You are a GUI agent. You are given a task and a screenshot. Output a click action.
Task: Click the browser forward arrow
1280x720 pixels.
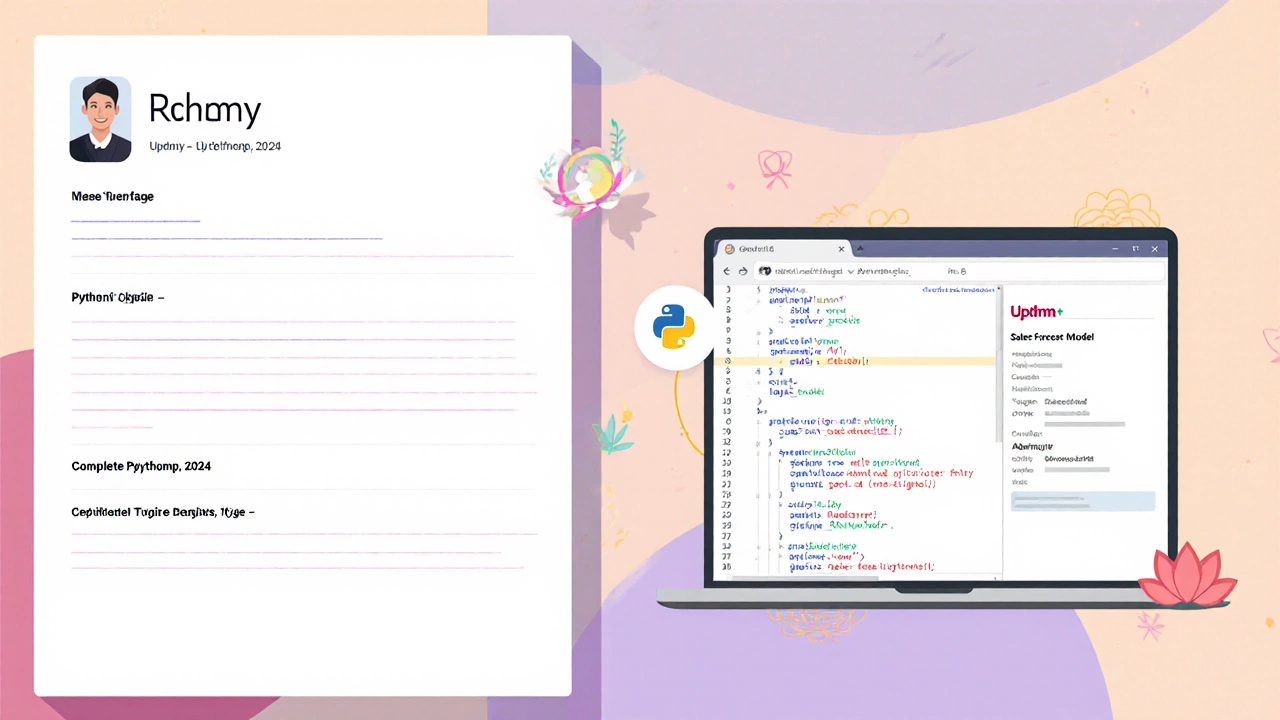pyautogui.click(x=743, y=271)
